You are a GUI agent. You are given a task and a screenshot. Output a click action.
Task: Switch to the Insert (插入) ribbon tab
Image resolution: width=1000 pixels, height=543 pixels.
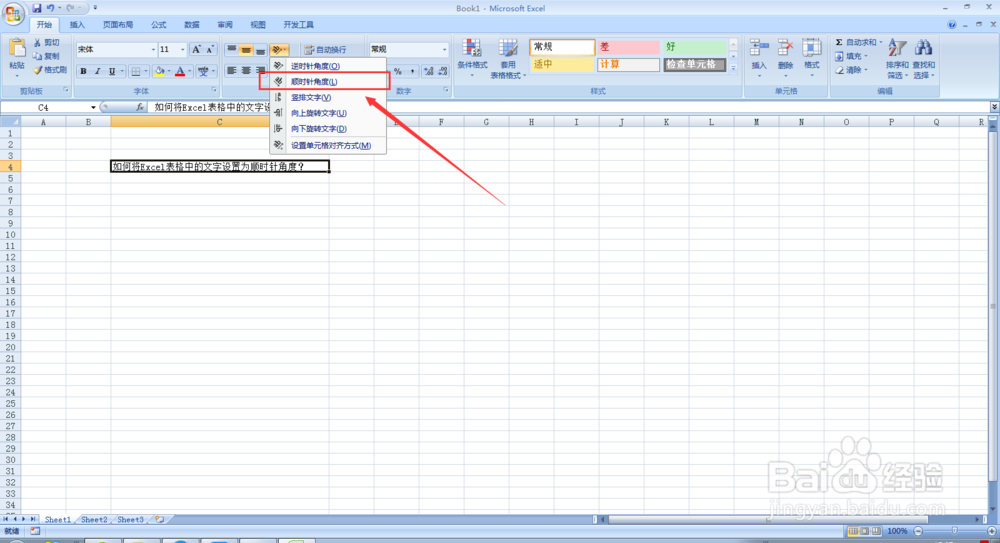[x=77, y=25]
